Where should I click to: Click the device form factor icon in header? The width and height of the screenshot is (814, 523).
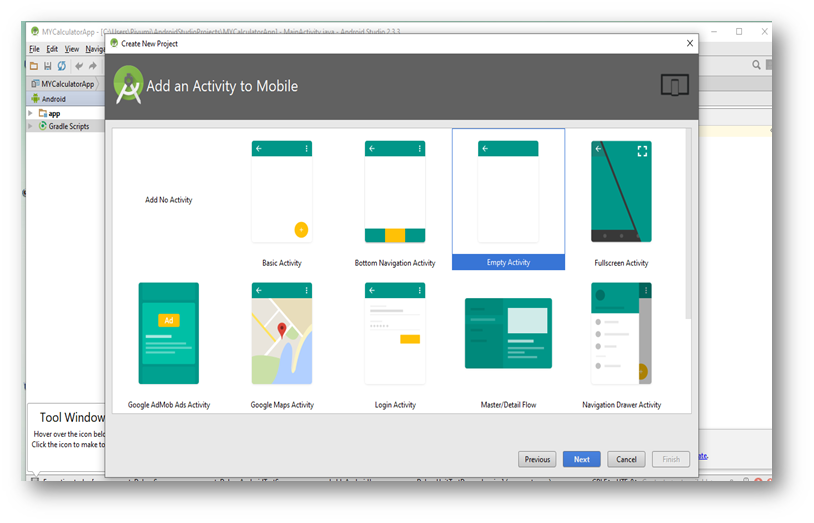click(x=674, y=85)
